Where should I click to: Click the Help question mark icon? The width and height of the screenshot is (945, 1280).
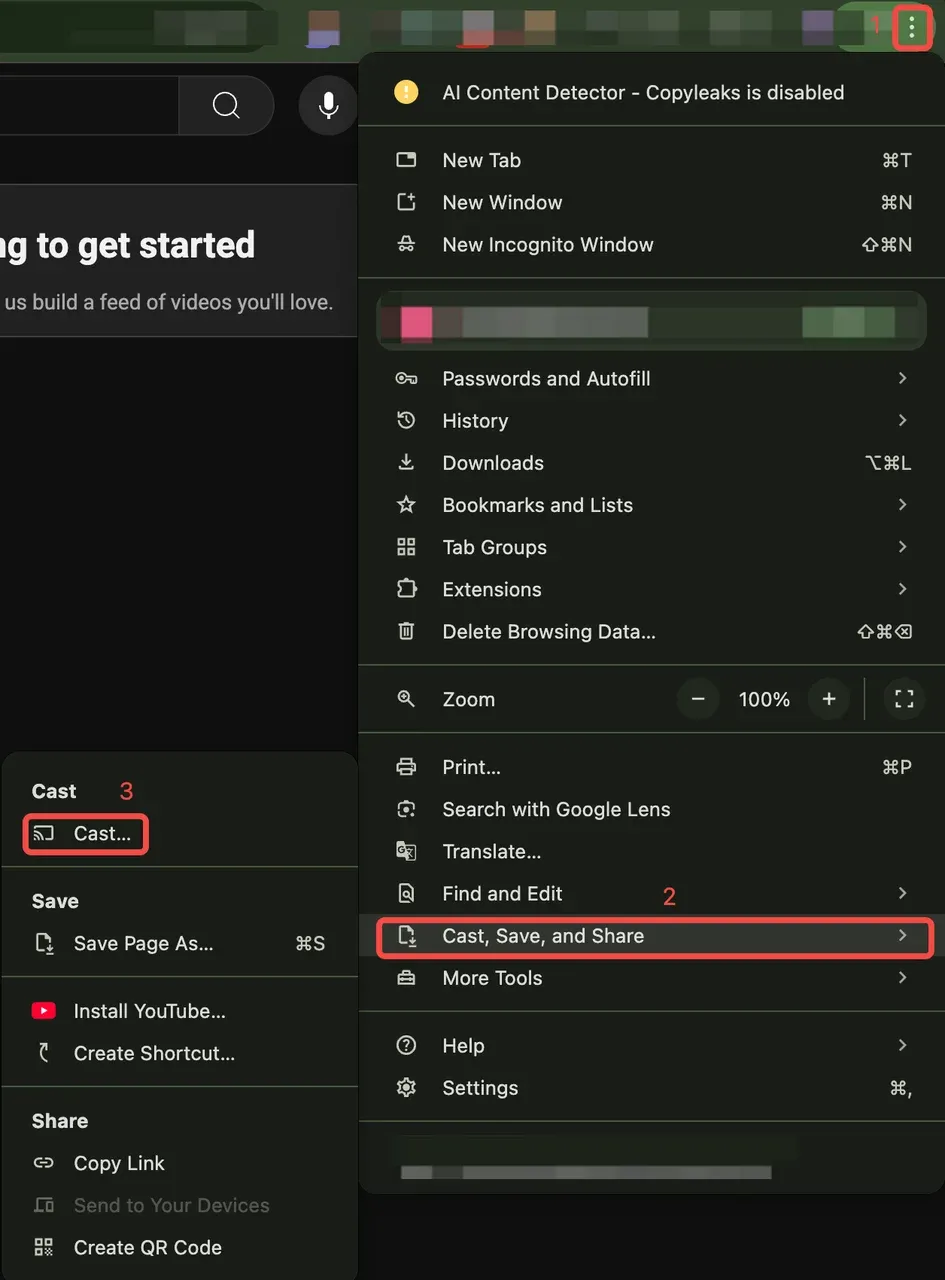pyautogui.click(x=406, y=1045)
